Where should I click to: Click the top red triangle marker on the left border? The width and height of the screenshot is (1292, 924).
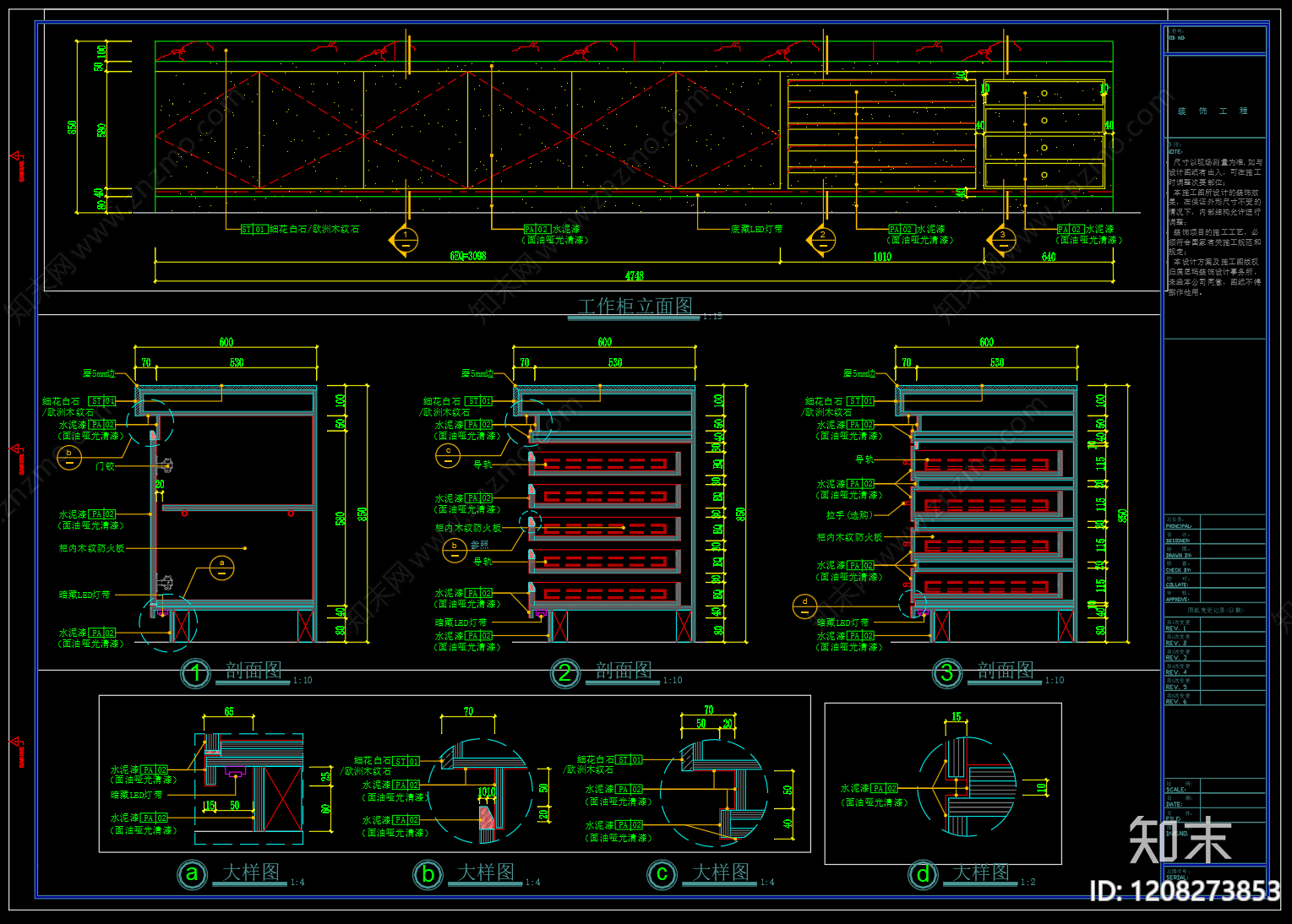(x=15, y=156)
